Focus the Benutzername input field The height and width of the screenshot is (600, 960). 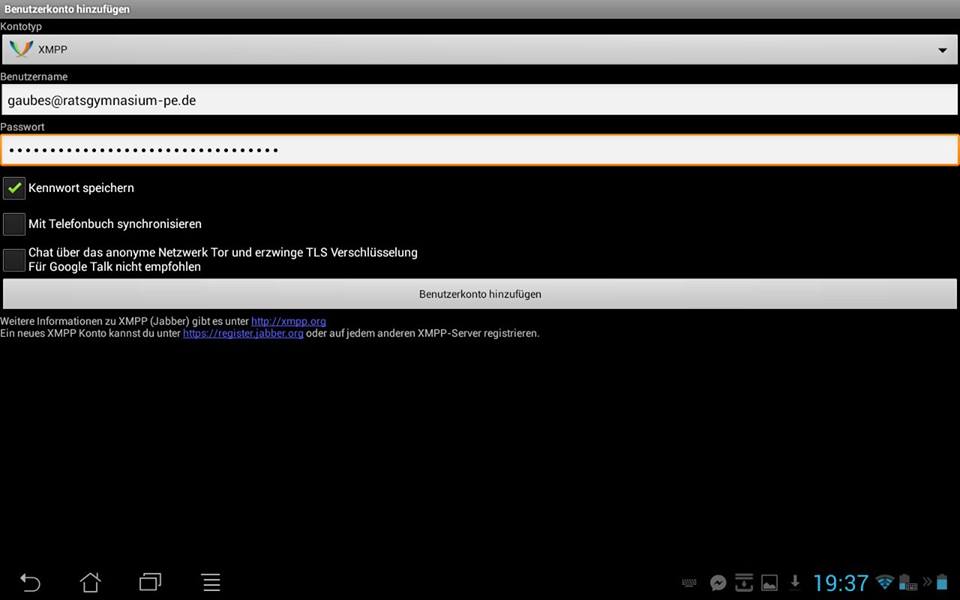pos(478,100)
